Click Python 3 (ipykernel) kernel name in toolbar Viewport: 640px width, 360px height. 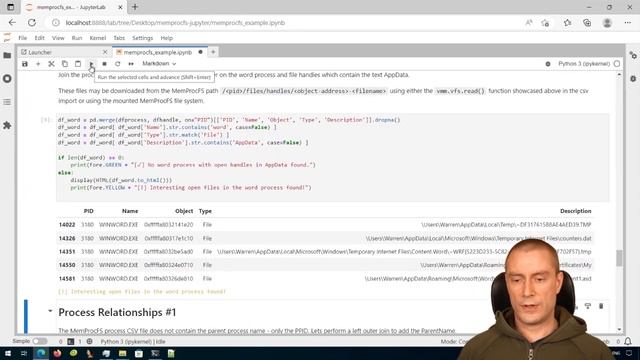[584, 64]
